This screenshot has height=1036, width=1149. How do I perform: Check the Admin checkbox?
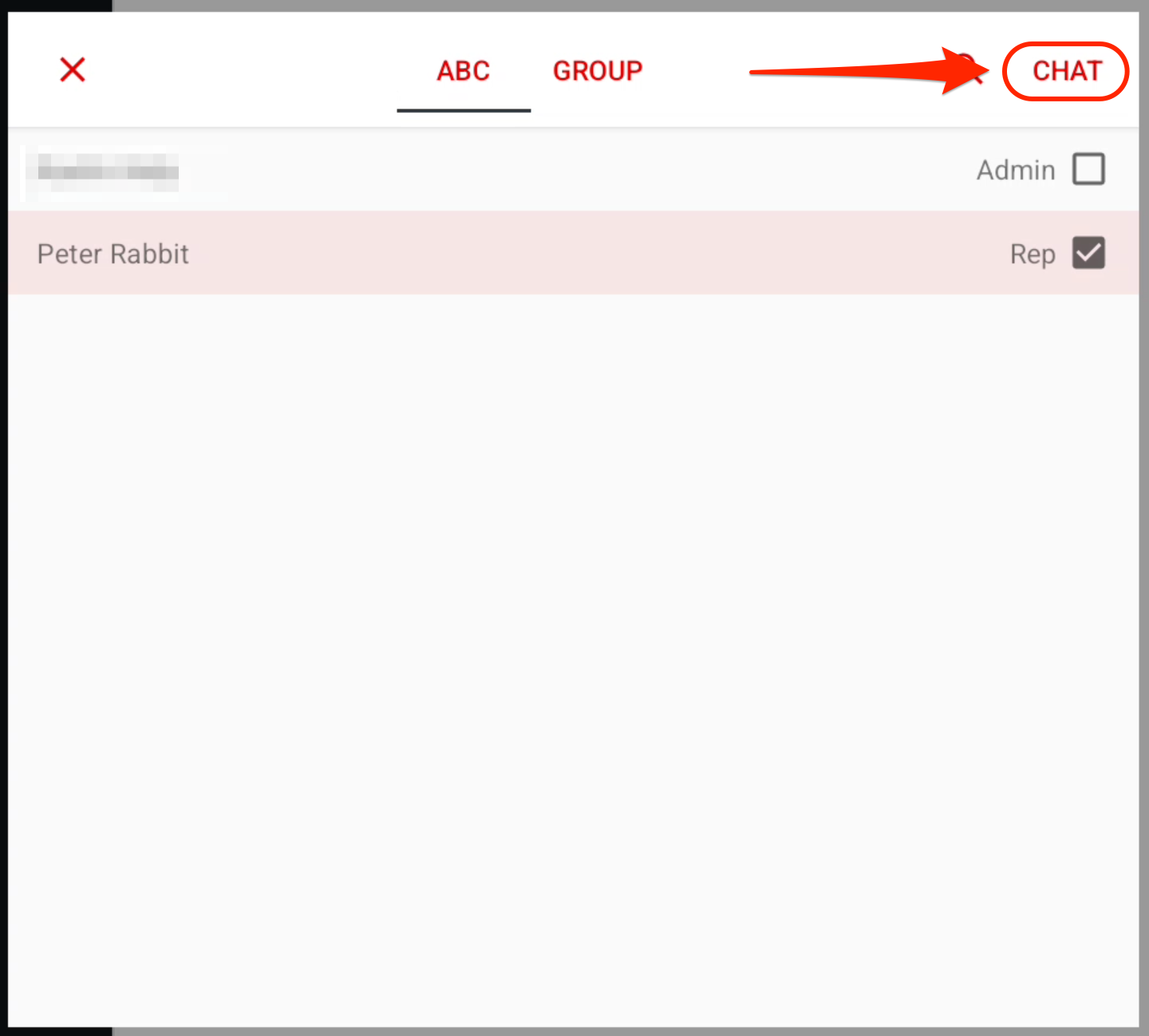1088,169
